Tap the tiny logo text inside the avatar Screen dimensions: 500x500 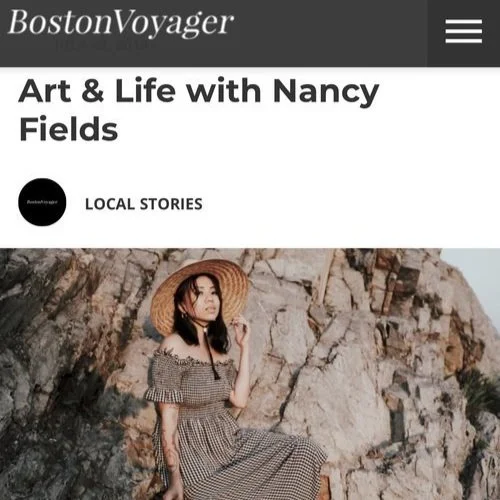(x=42, y=202)
